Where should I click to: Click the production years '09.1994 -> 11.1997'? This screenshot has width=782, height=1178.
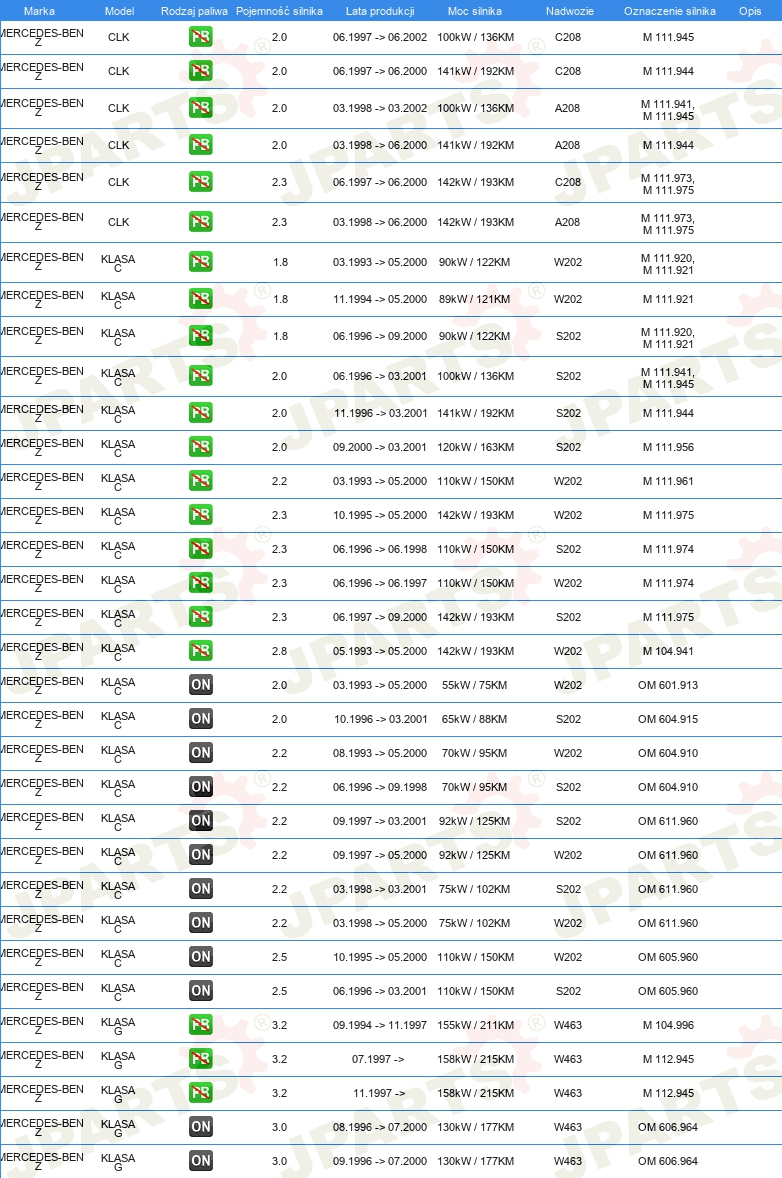[x=380, y=1025]
